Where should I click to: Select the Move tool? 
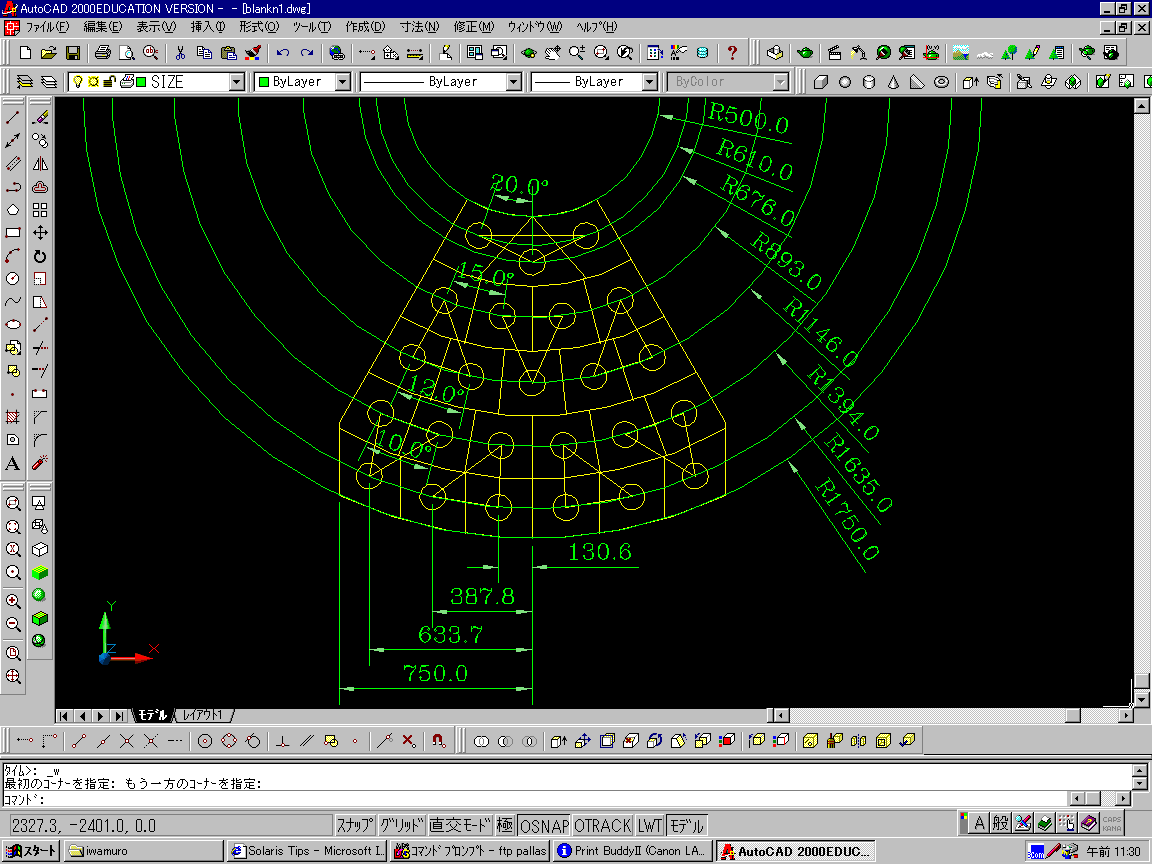pos(40,233)
